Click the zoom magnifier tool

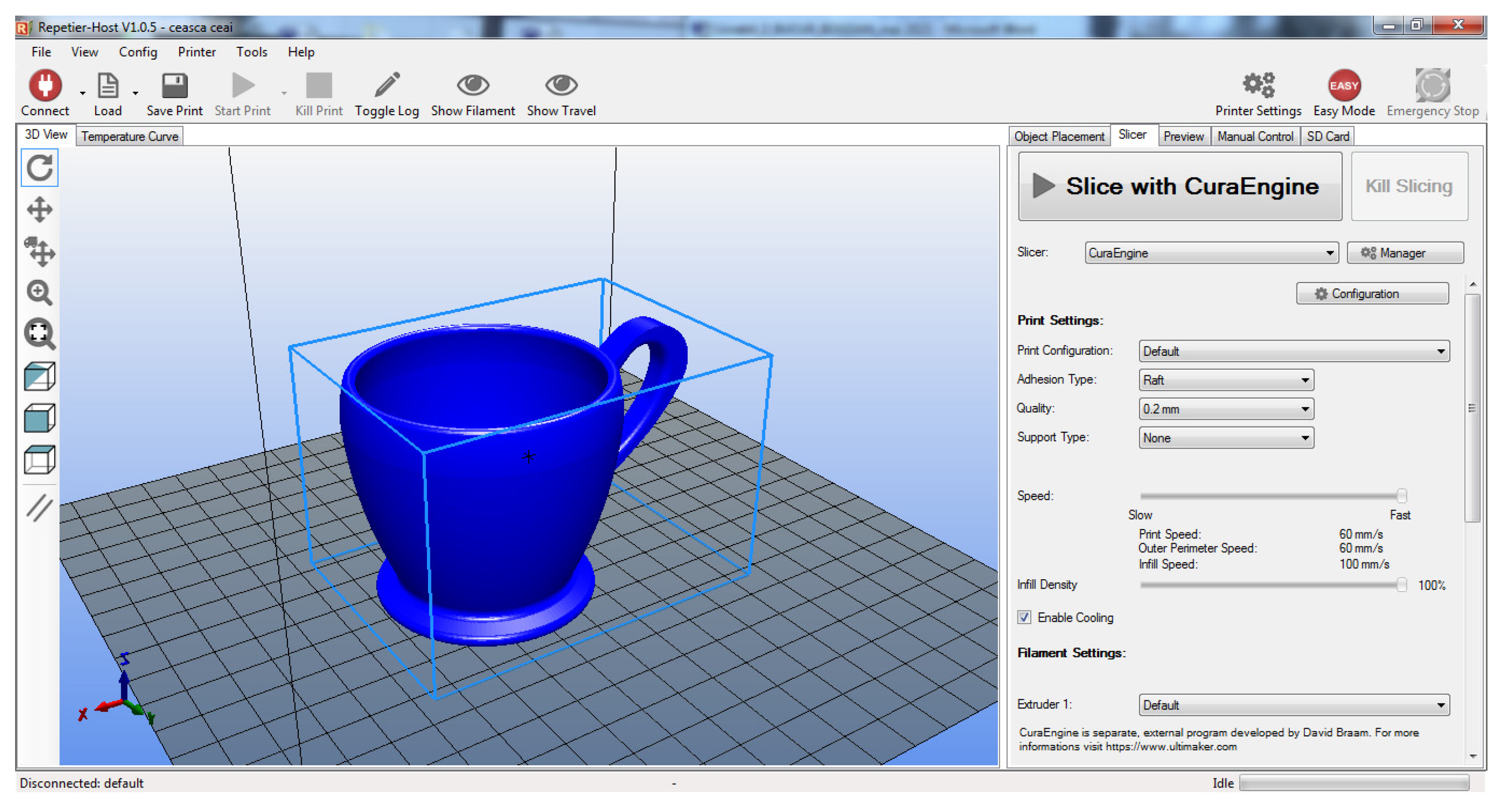tap(39, 293)
